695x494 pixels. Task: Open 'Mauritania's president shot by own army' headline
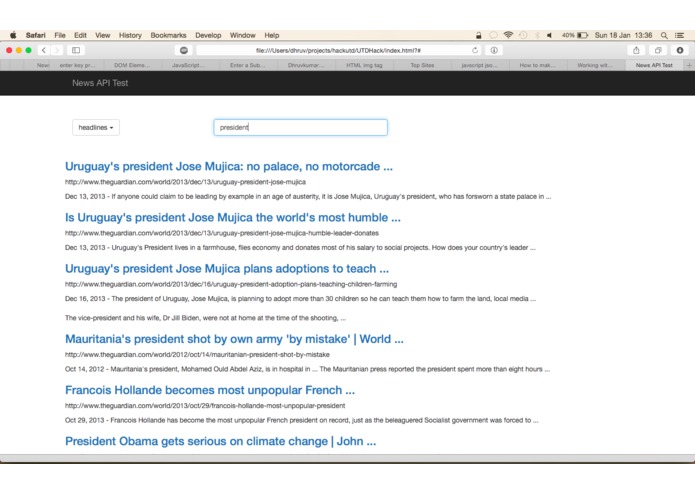click(x=234, y=339)
